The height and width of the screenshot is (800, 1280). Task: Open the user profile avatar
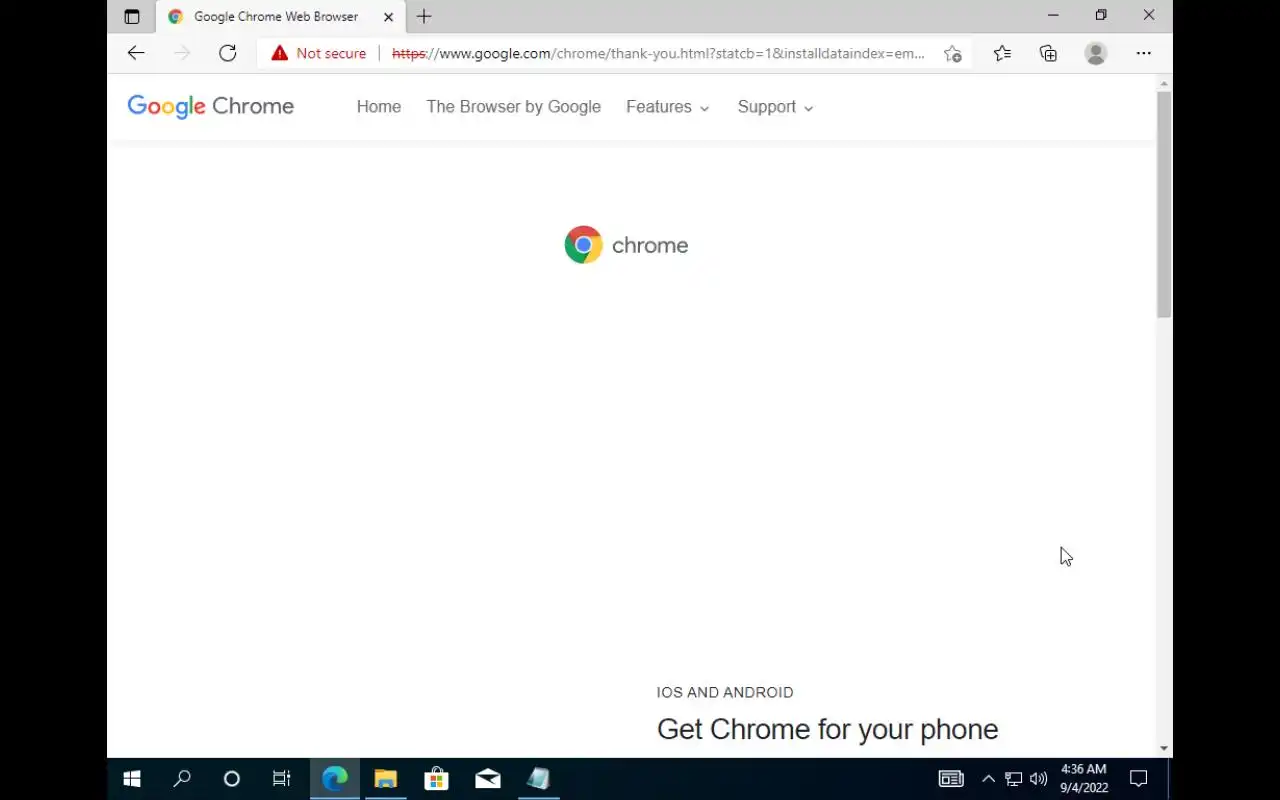[1096, 54]
